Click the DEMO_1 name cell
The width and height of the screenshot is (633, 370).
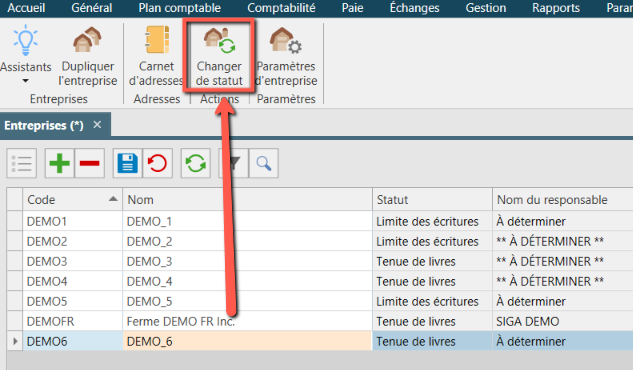pos(247,221)
